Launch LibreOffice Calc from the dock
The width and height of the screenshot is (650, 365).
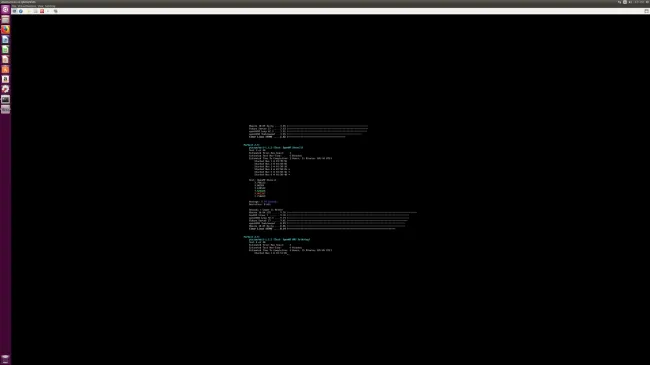coord(5,49)
